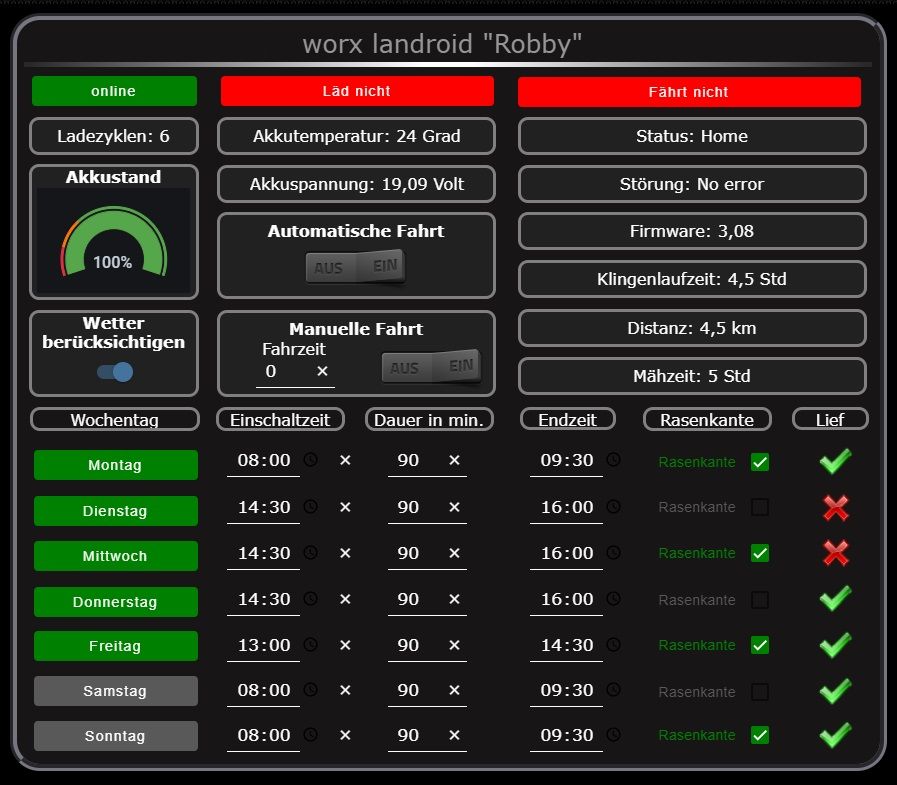Click the Akkutemperatur: 24 Grad field
Image resolution: width=897 pixels, height=785 pixels.
pos(356,136)
